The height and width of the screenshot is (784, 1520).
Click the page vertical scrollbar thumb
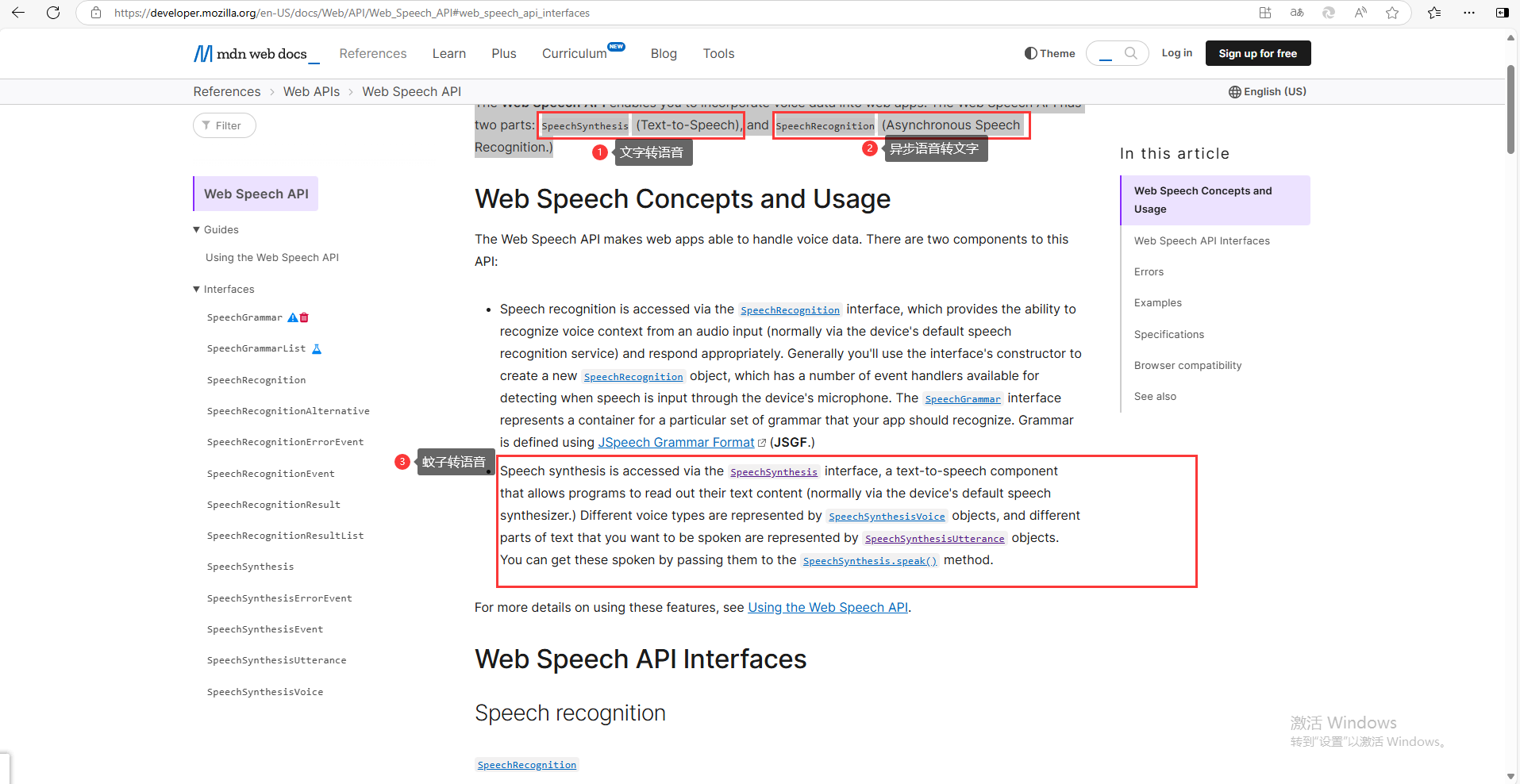coord(1511,110)
